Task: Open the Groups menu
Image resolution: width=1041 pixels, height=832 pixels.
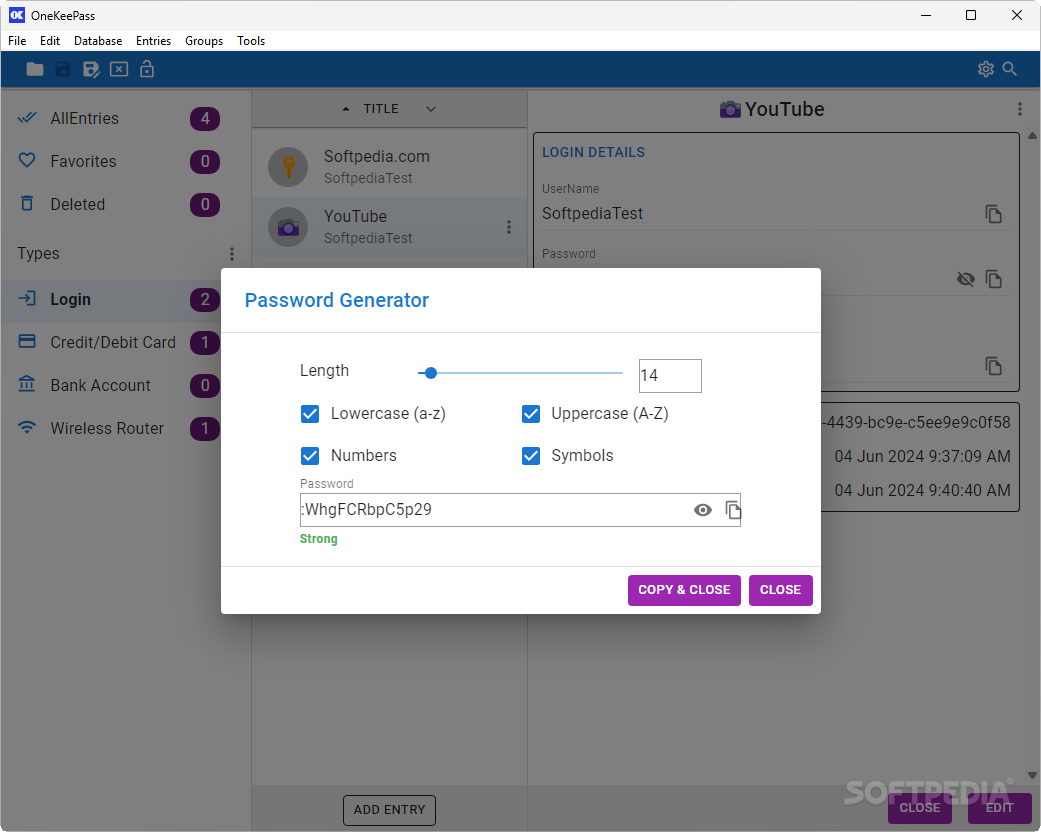Action: click(x=204, y=41)
